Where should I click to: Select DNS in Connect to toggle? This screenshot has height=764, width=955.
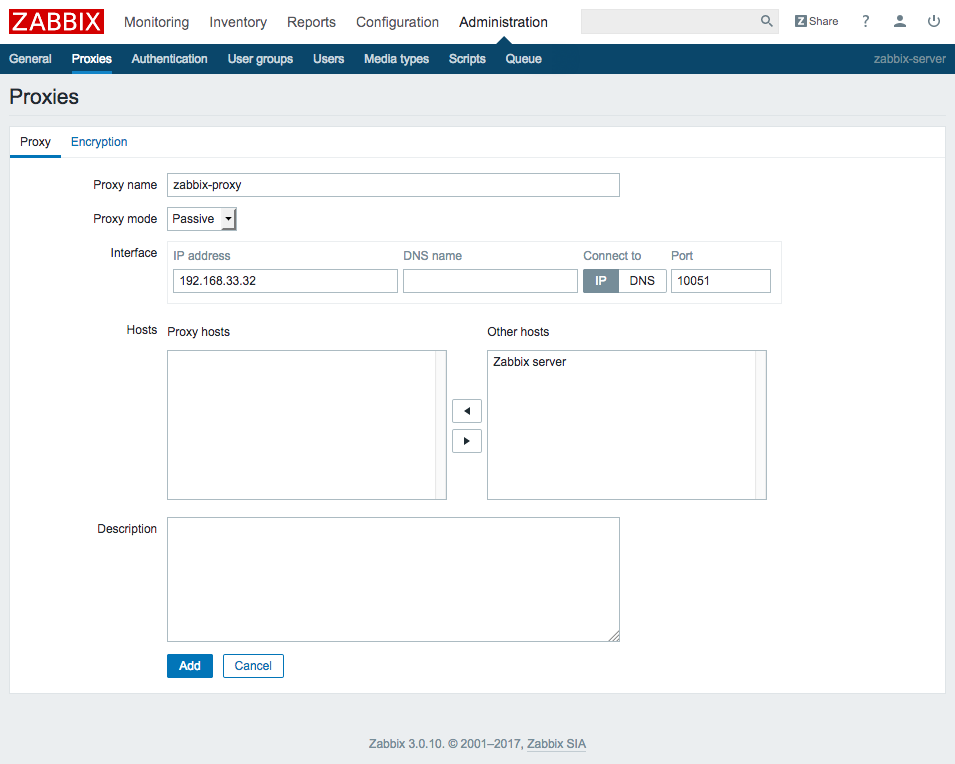[x=642, y=281]
